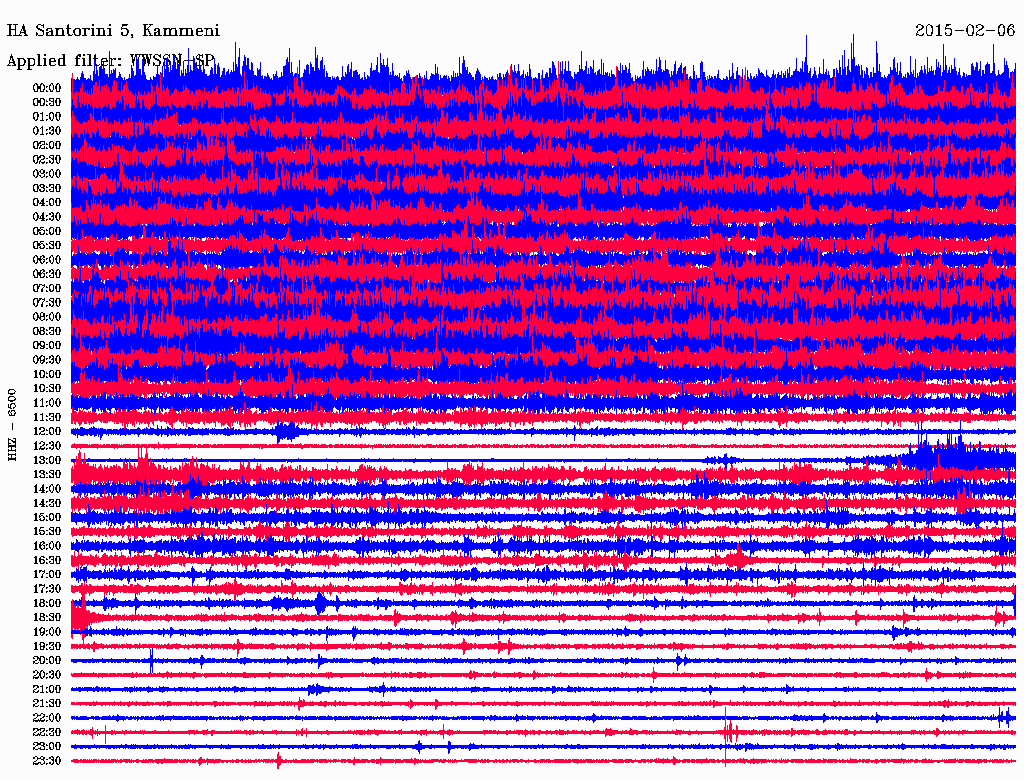Select the 09:00 time label
Viewport: 1024px width, 780px height.
coord(47,346)
